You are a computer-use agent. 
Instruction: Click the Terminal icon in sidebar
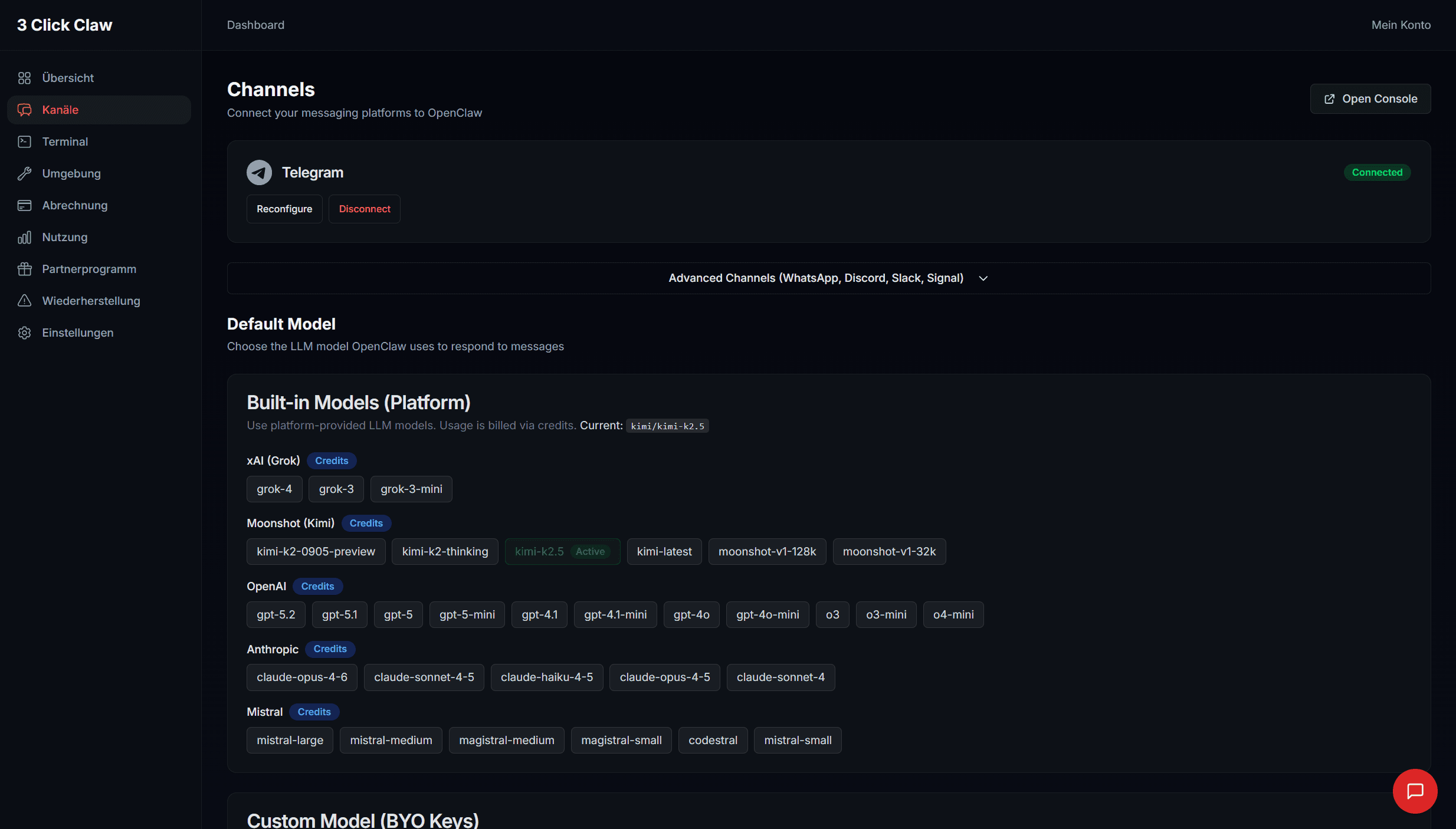24,142
